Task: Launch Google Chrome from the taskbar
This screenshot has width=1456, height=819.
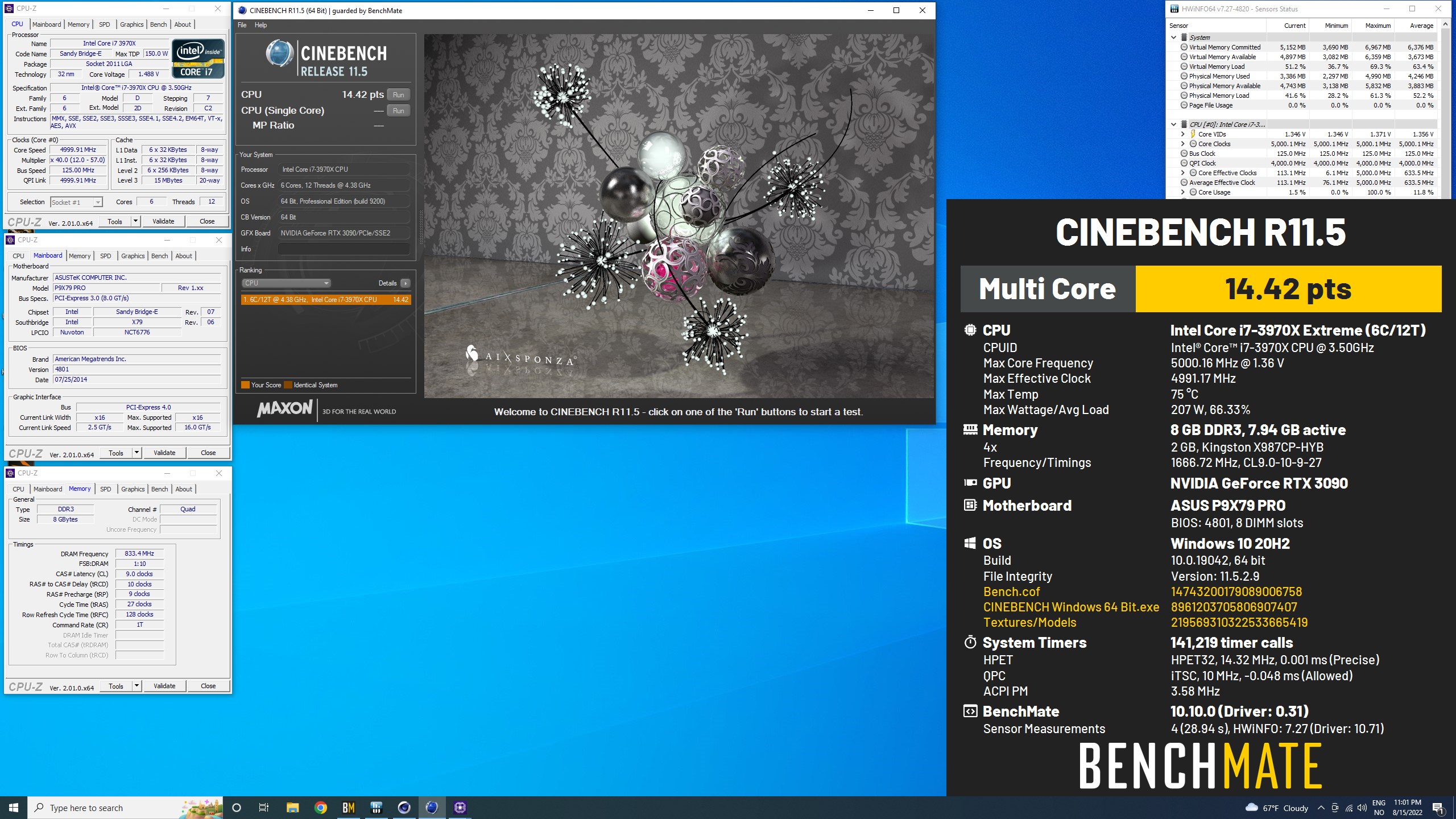Action: (x=321, y=808)
